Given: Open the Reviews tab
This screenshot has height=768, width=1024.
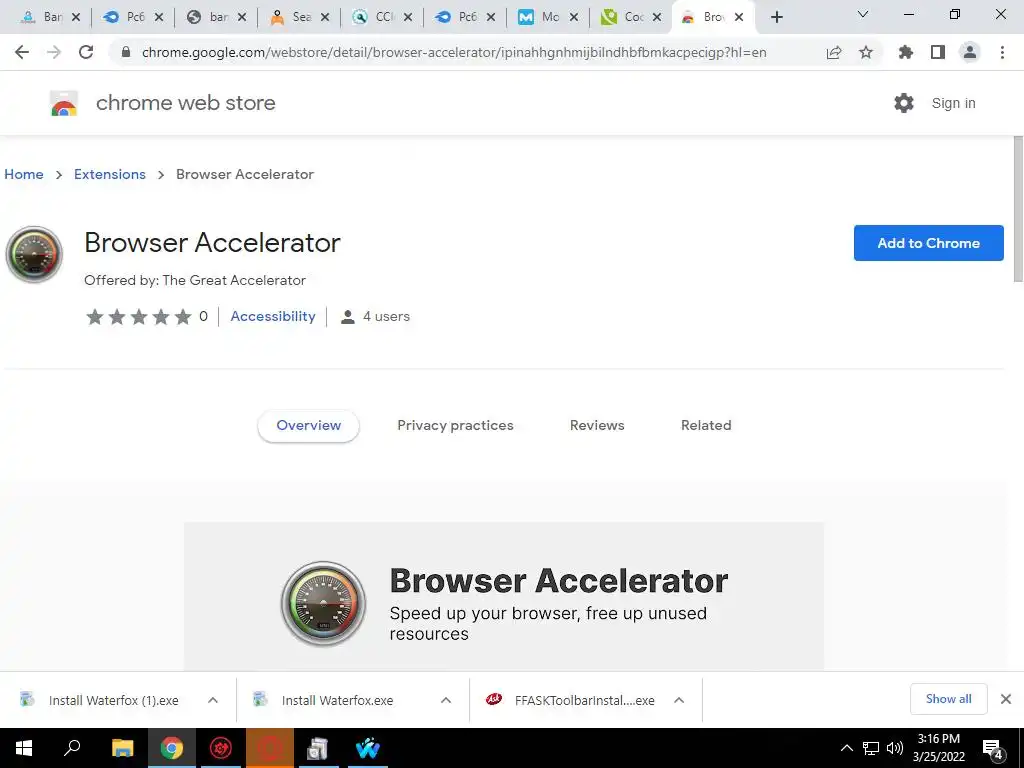Looking at the screenshot, I should tap(597, 426).
